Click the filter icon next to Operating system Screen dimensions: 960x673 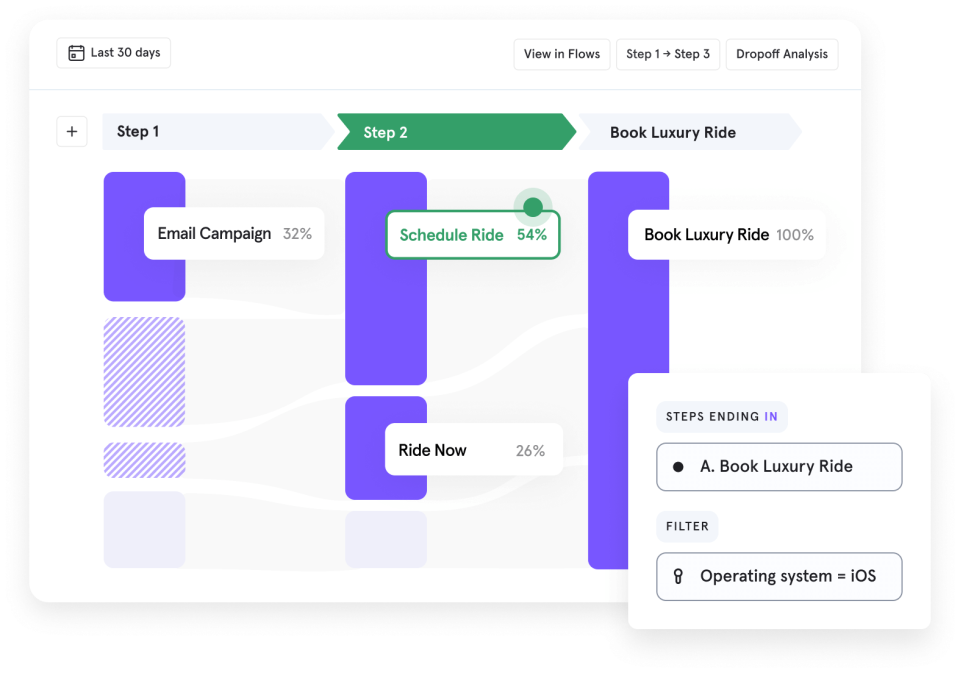point(677,576)
